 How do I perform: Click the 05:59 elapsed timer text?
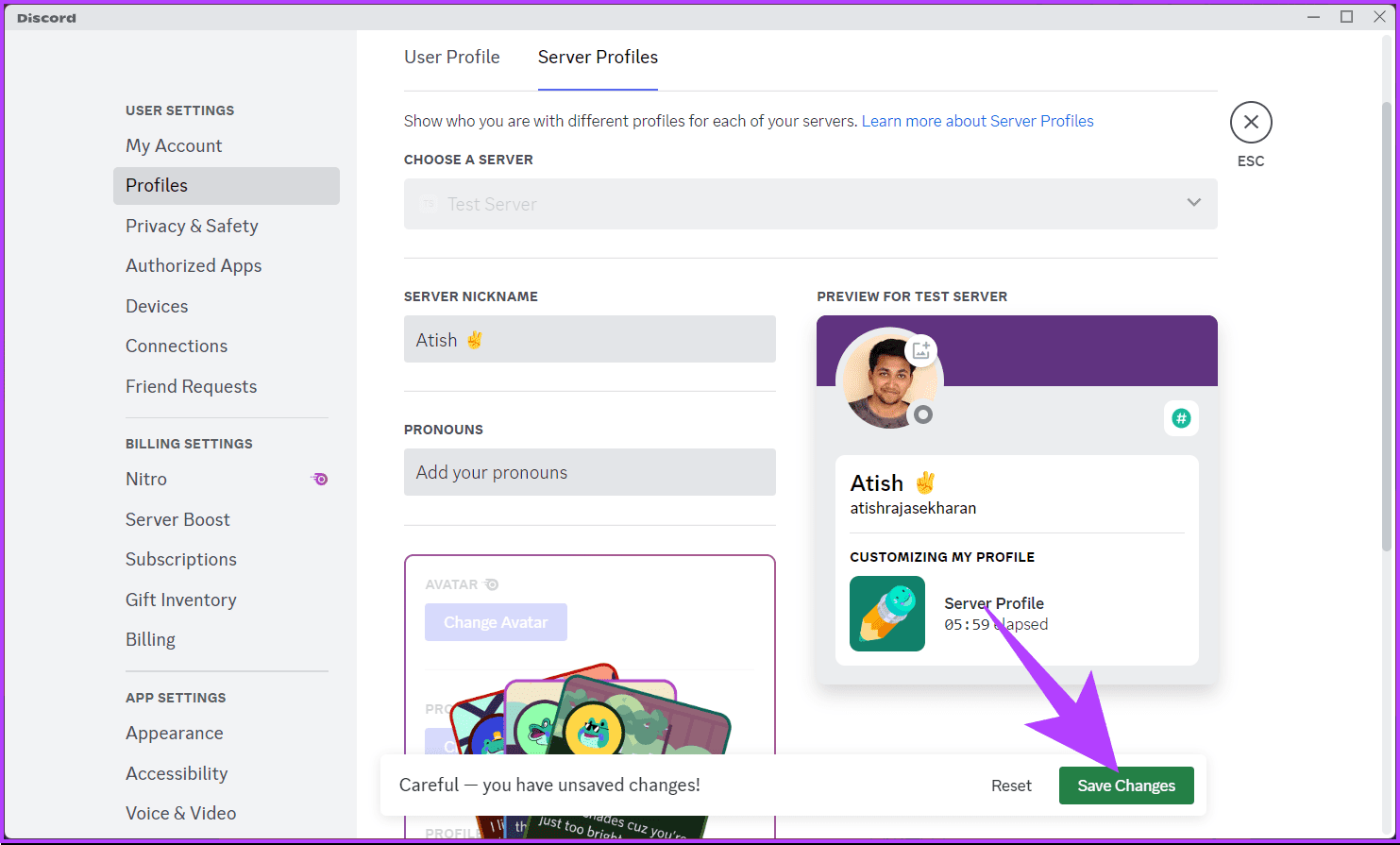[x=996, y=624]
